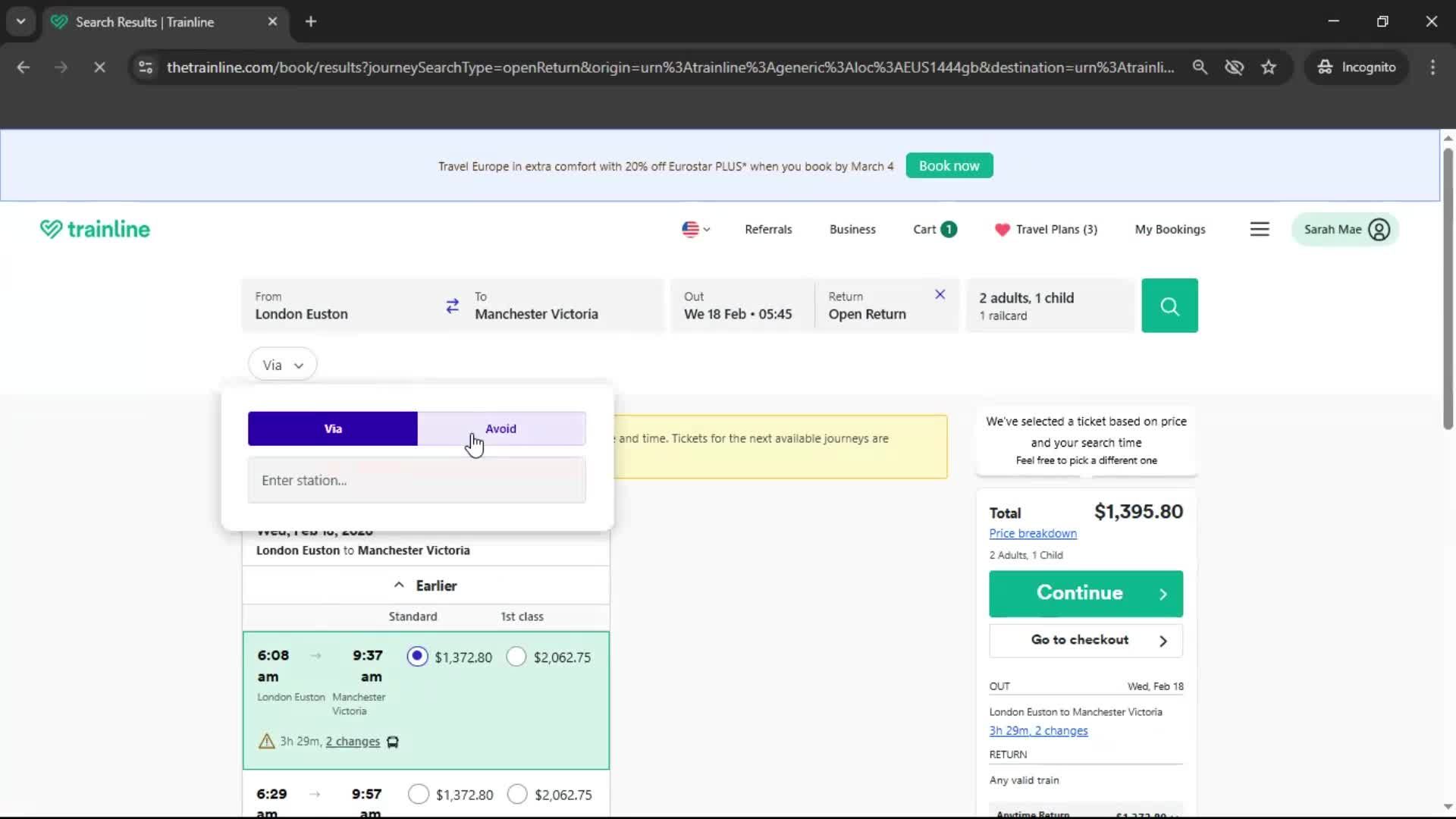1456x819 pixels.
Task: Click the Trainline heart logo
Action: pyautogui.click(x=51, y=228)
